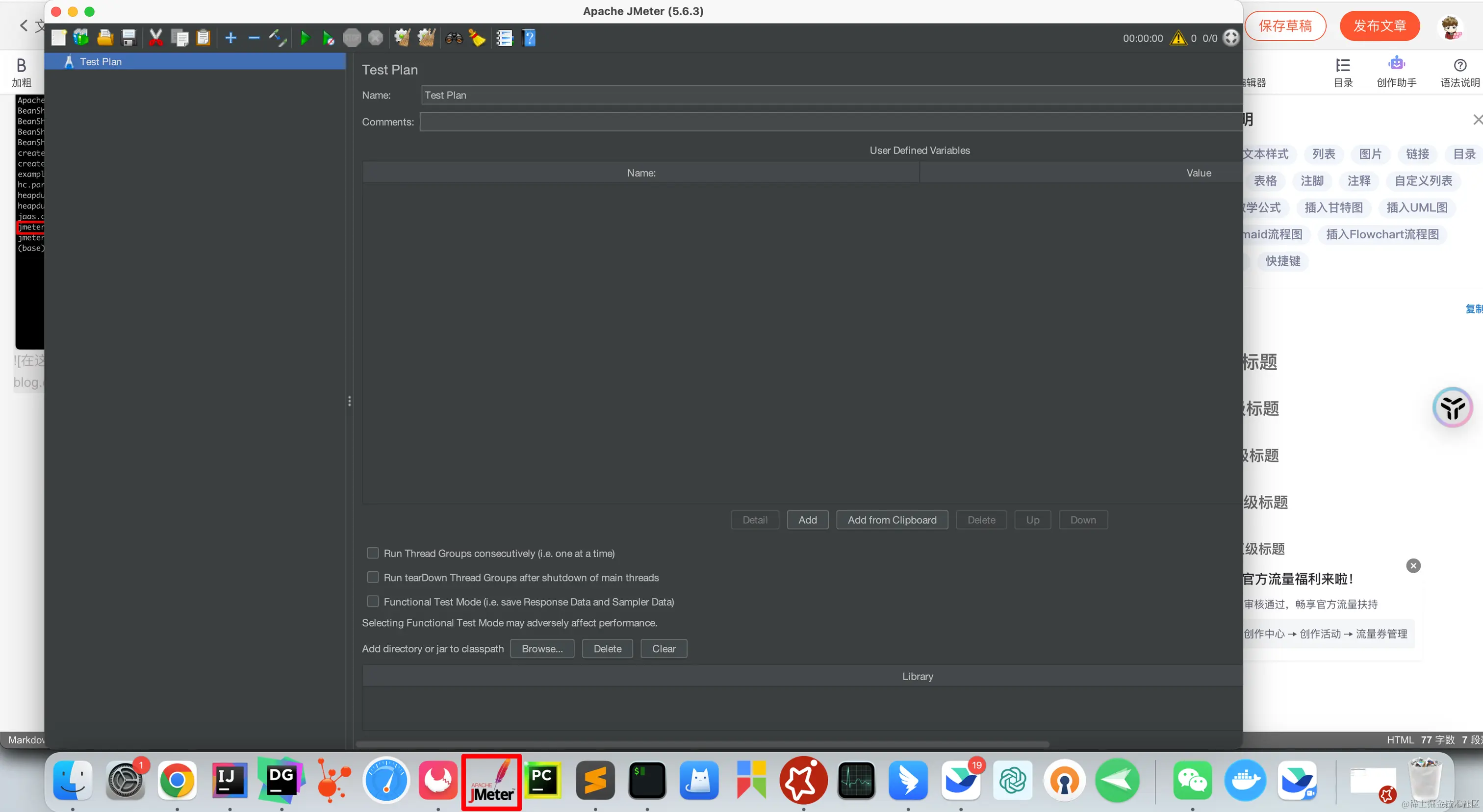
Task: Click the Name column header in the variables table
Action: tap(641, 173)
